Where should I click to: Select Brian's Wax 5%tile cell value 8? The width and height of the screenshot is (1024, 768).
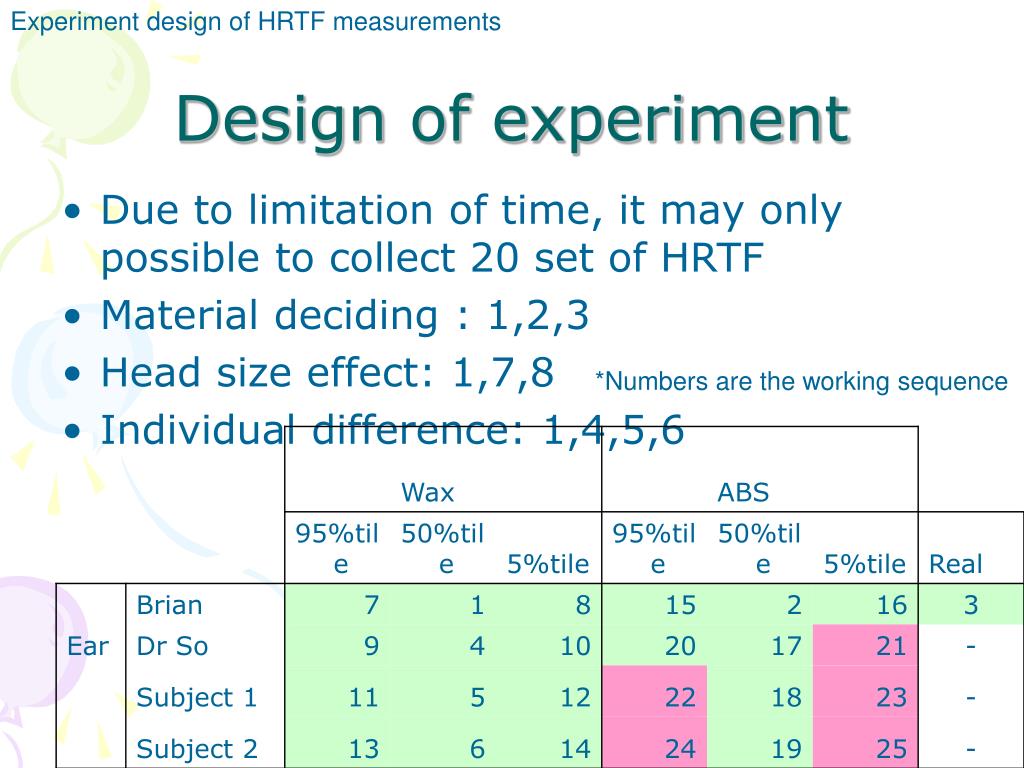[548, 605]
